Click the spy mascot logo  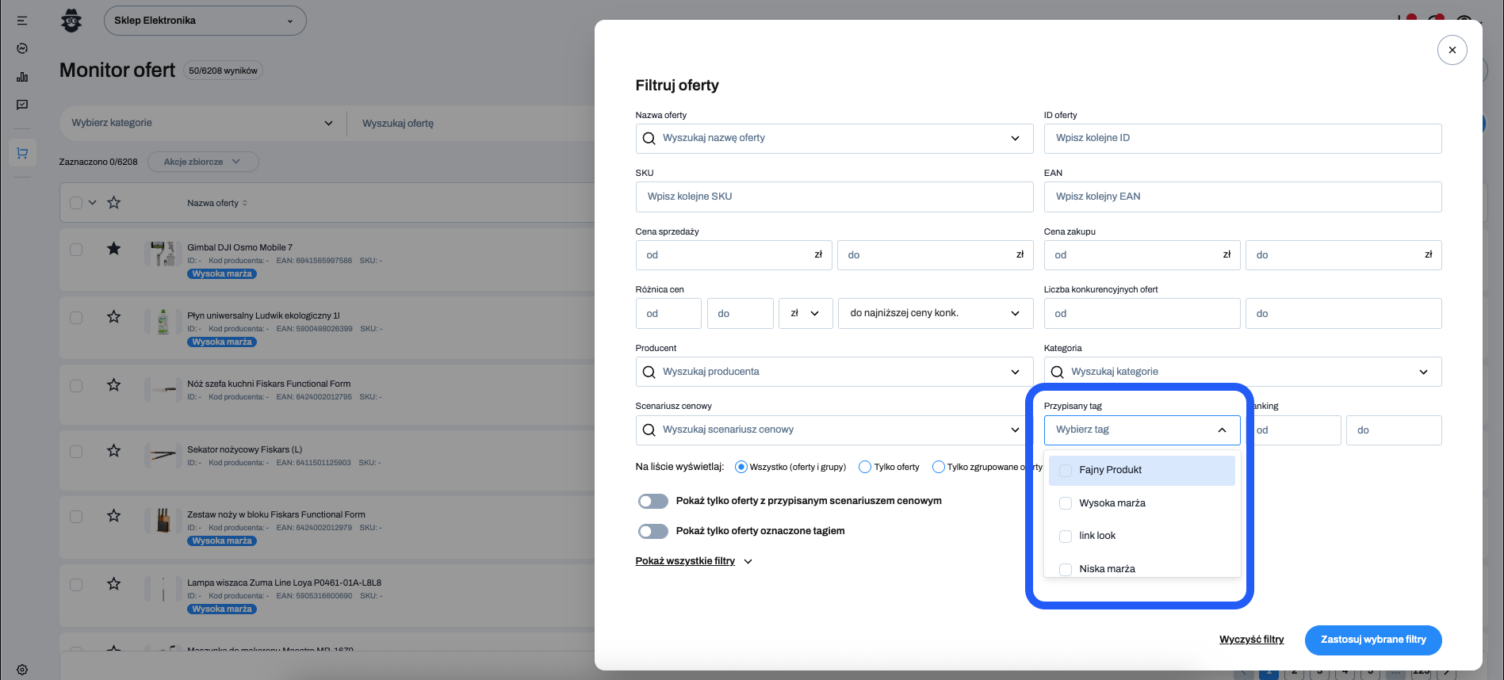point(72,20)
